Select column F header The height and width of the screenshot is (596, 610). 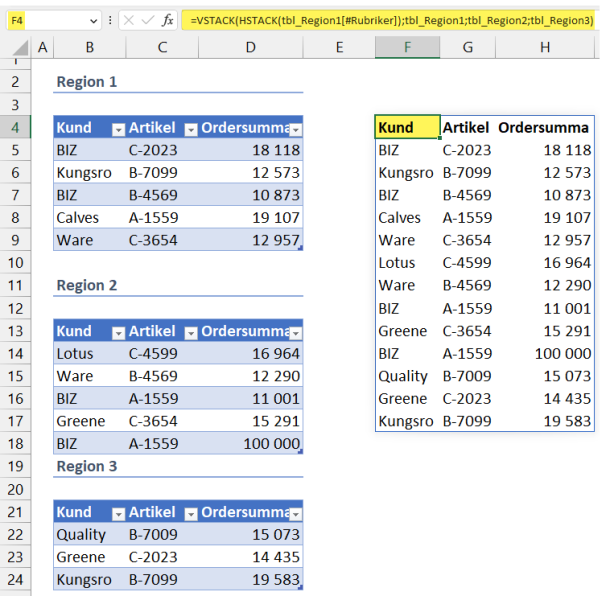[407, 47]
